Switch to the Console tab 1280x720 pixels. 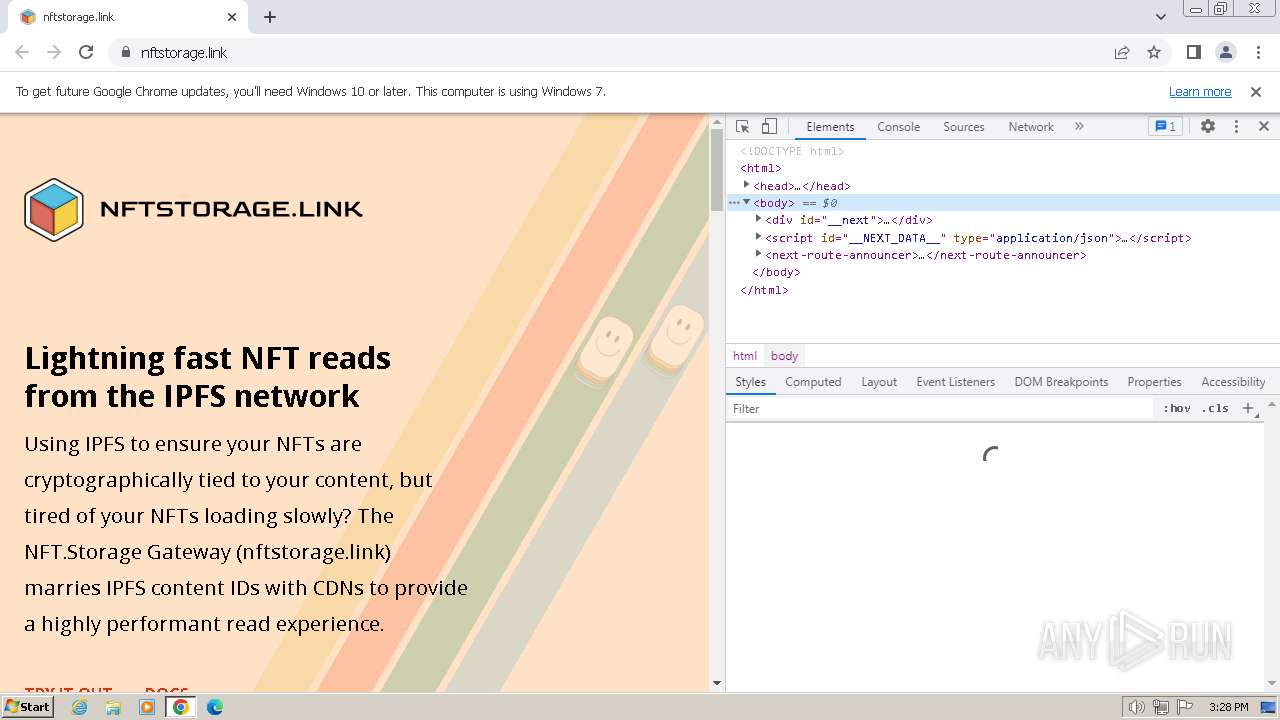[x=898, y=126]
